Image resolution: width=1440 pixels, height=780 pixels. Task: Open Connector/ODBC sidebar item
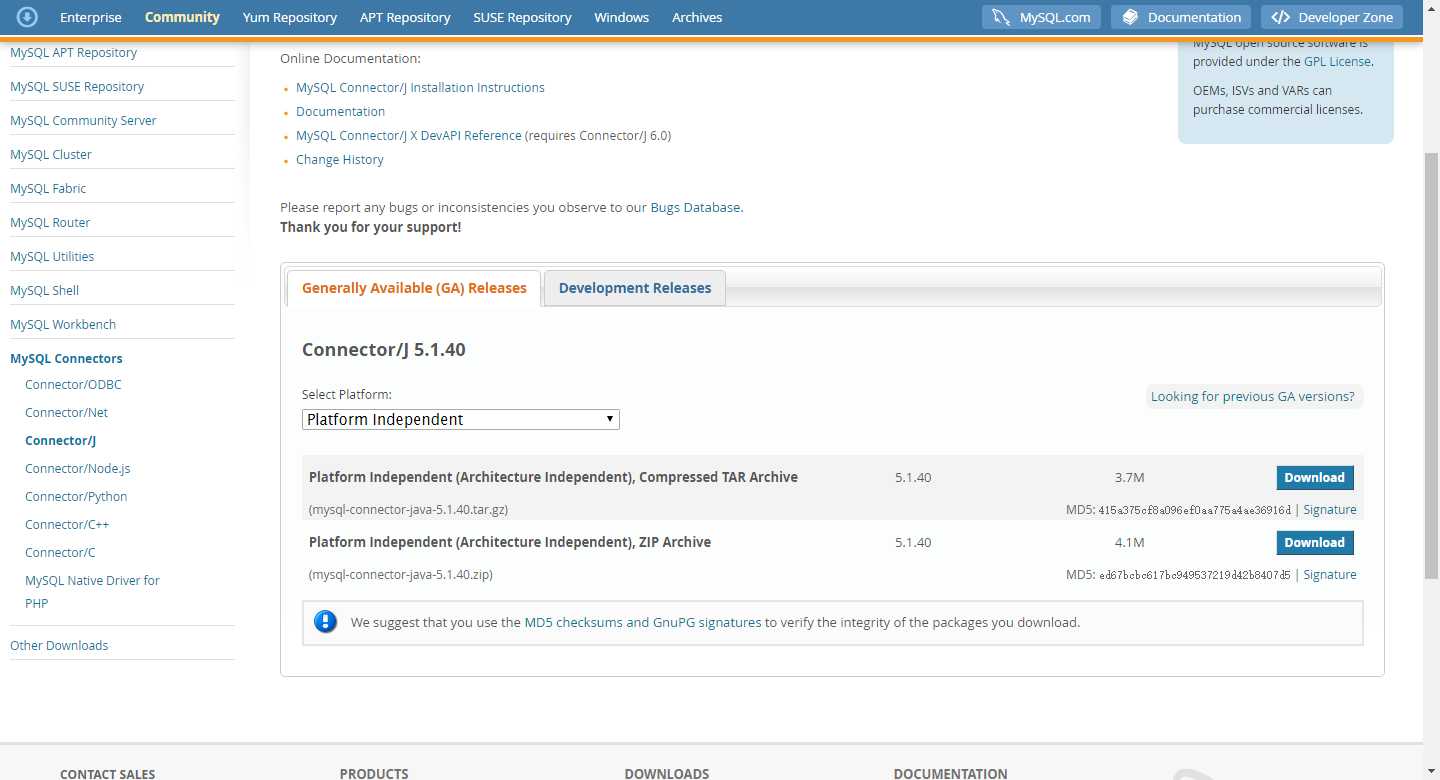click(73, 384)
